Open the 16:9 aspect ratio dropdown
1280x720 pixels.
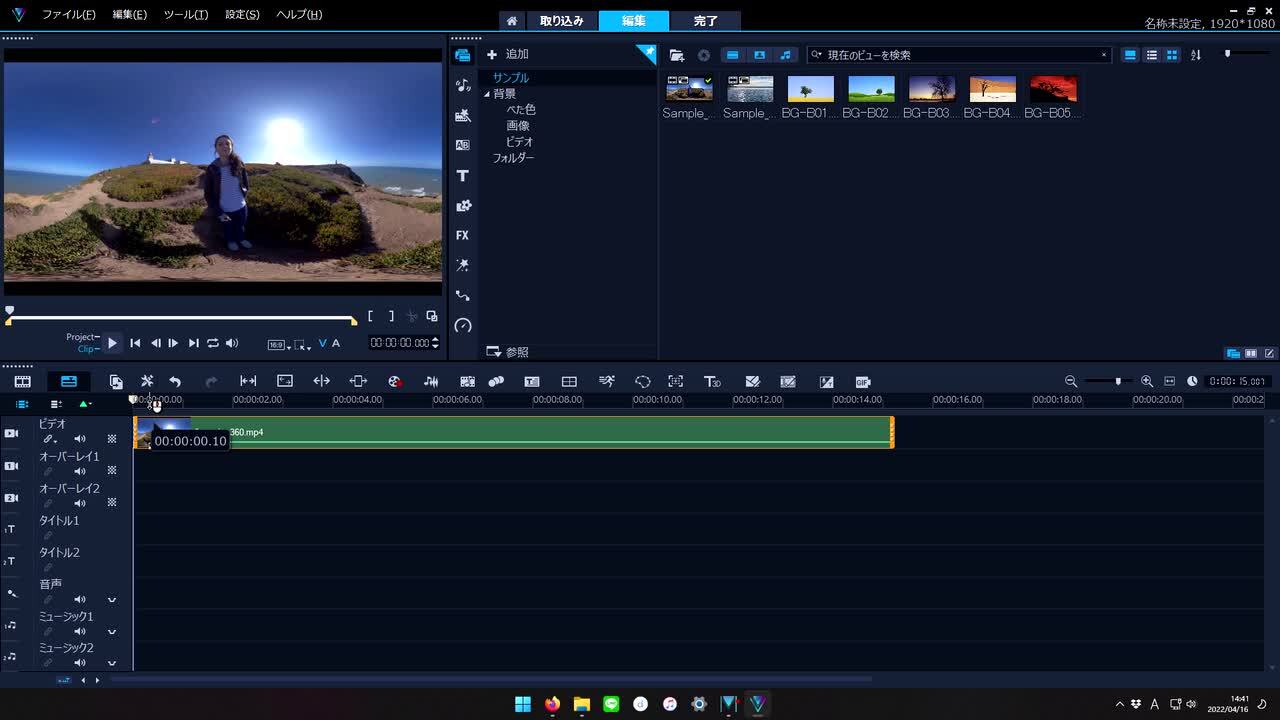pyautogui.click(x=279, y=344)
